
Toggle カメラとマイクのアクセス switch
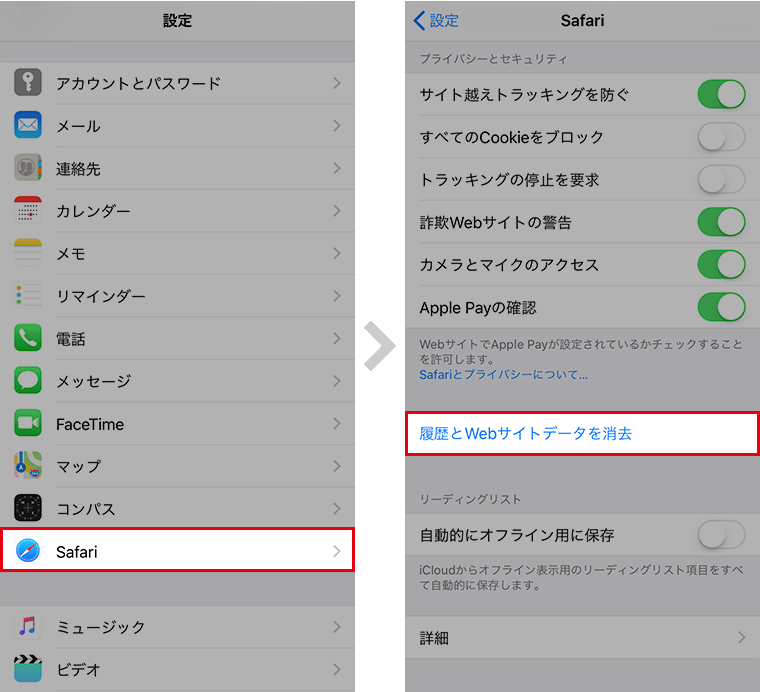[x=721, y=265]
